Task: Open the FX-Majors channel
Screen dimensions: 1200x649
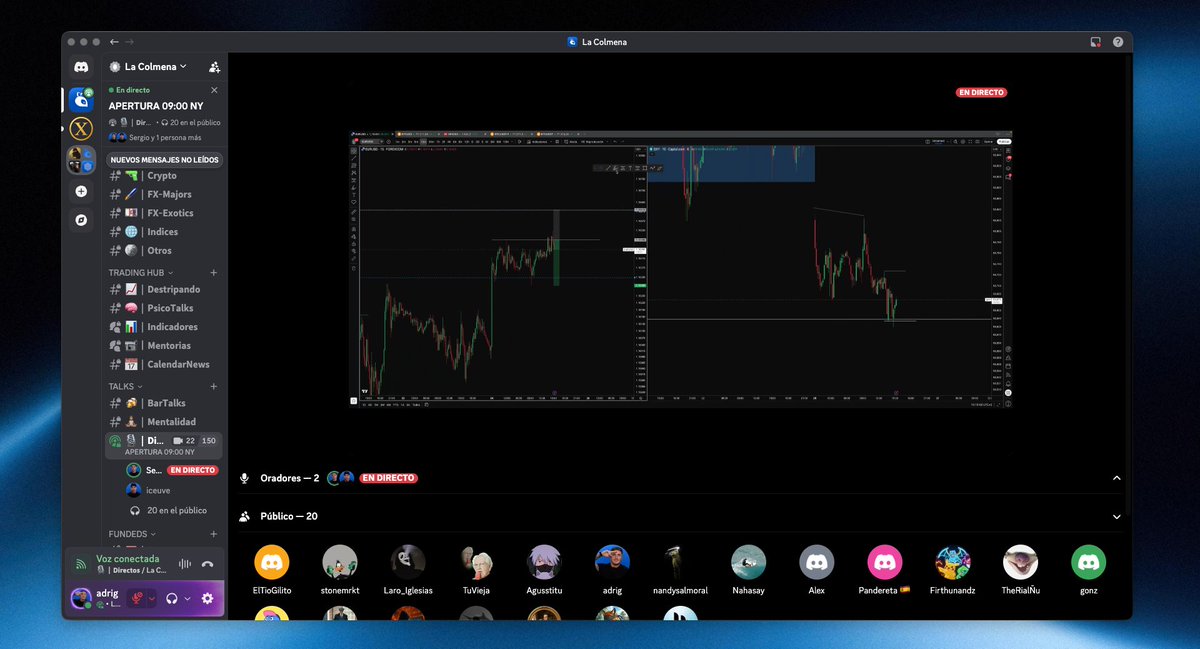Action: click(164, 194)
